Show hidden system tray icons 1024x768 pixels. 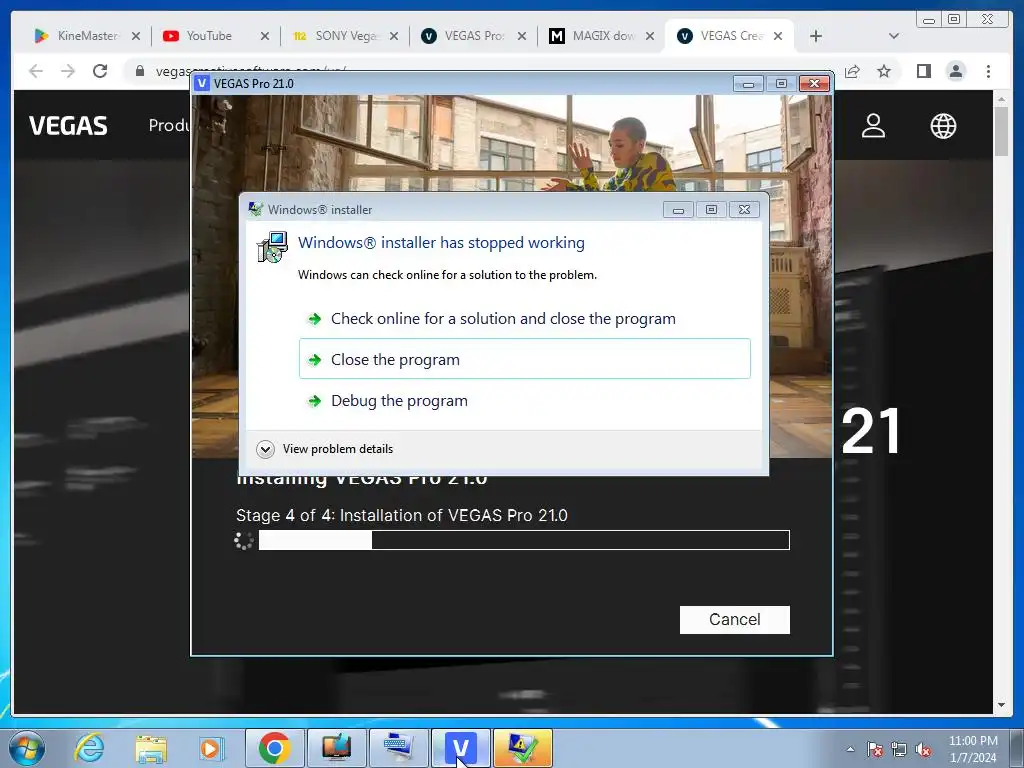850,749
